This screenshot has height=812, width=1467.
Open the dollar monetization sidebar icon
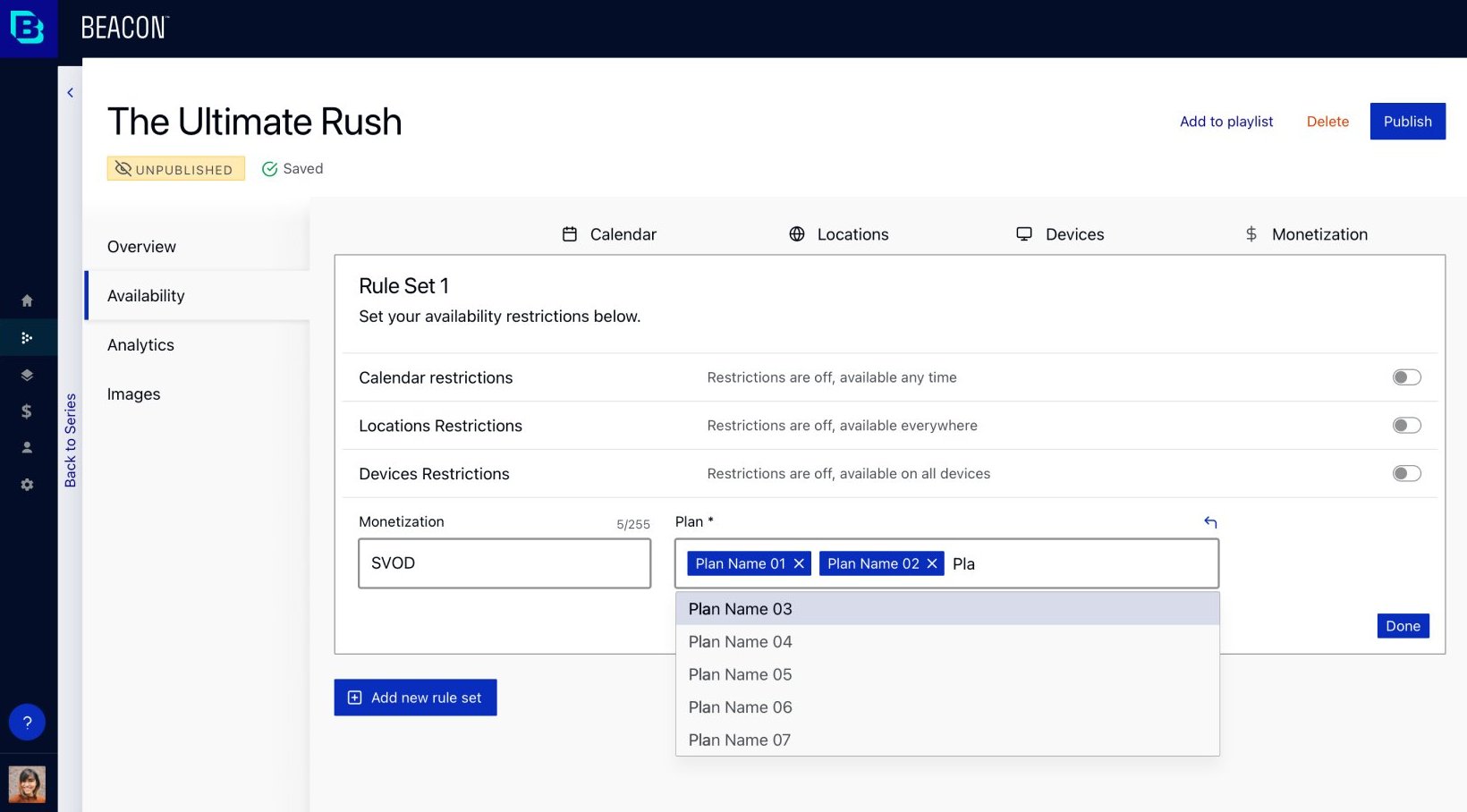pyautogui.click(x=27, y=411)
